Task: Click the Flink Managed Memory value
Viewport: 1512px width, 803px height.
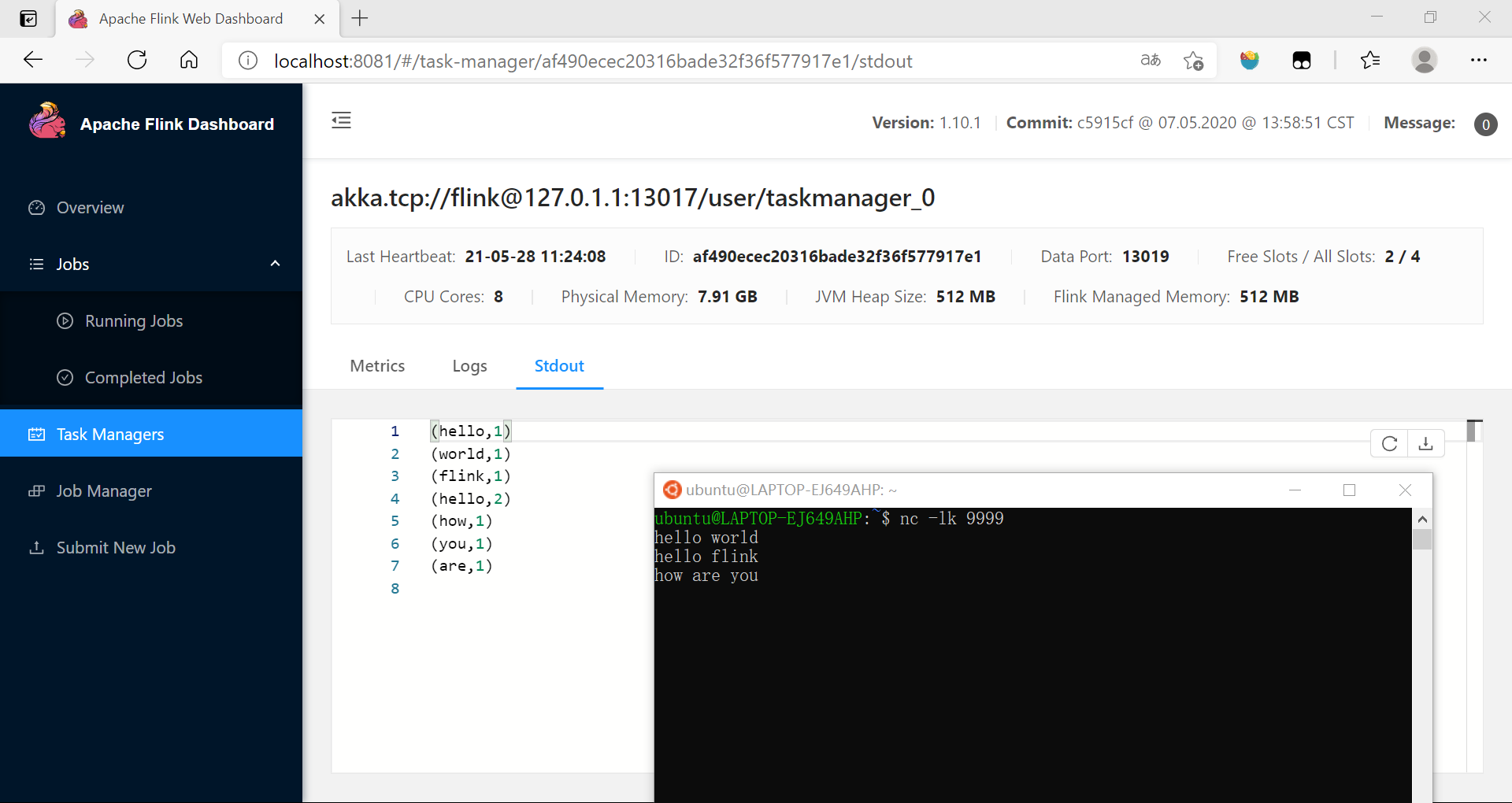Action: coord(1269,297)
